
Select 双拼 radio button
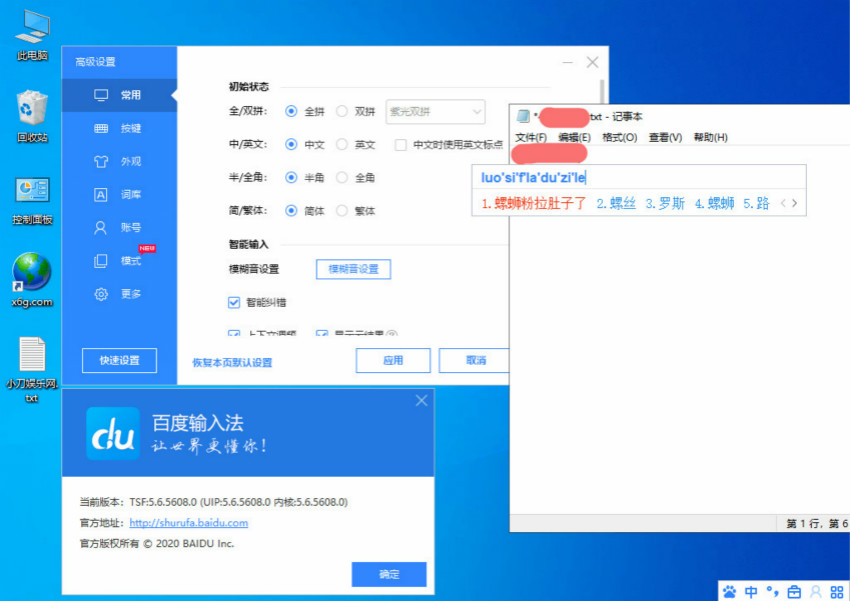342,111
